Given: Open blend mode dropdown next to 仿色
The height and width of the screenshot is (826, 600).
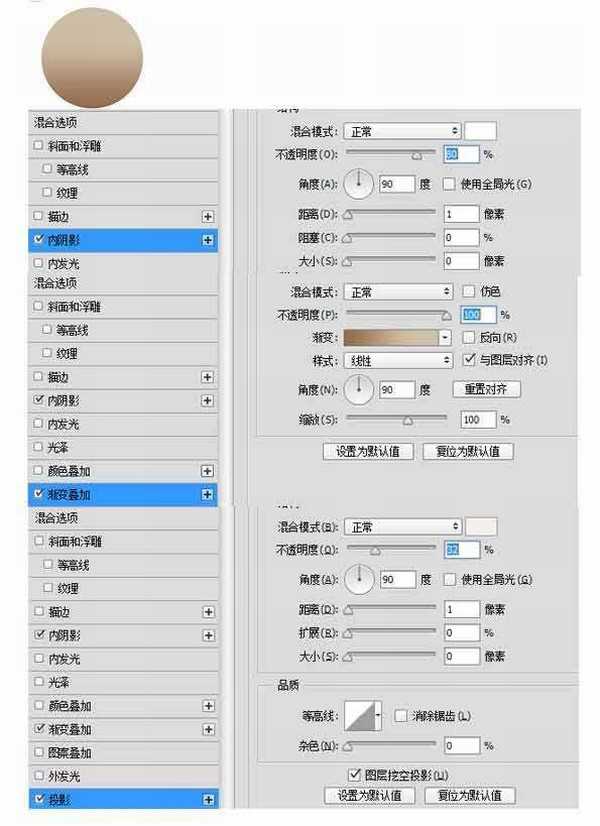Looking at the screenshot, I should click(x=398, y=292).
